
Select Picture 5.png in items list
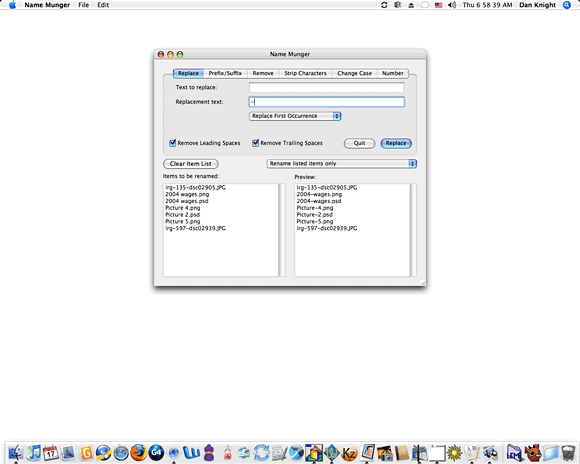point(183,221)
